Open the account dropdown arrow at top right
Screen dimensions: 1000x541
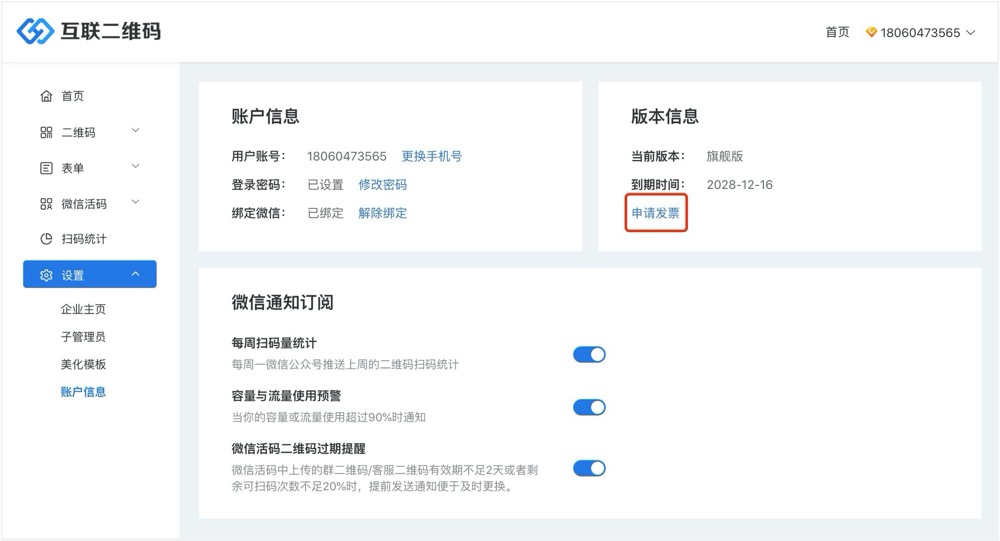point(971,33)
